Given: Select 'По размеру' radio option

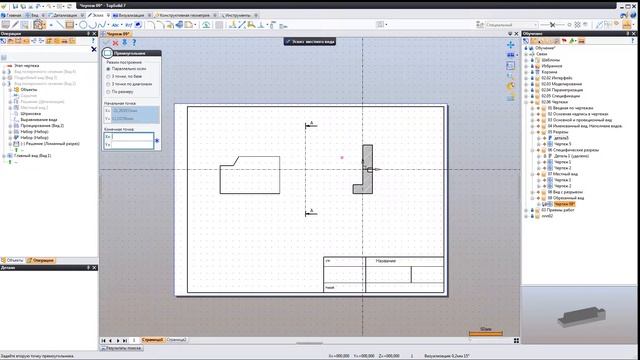Looking at the screenshot, I should click(108, 92).
